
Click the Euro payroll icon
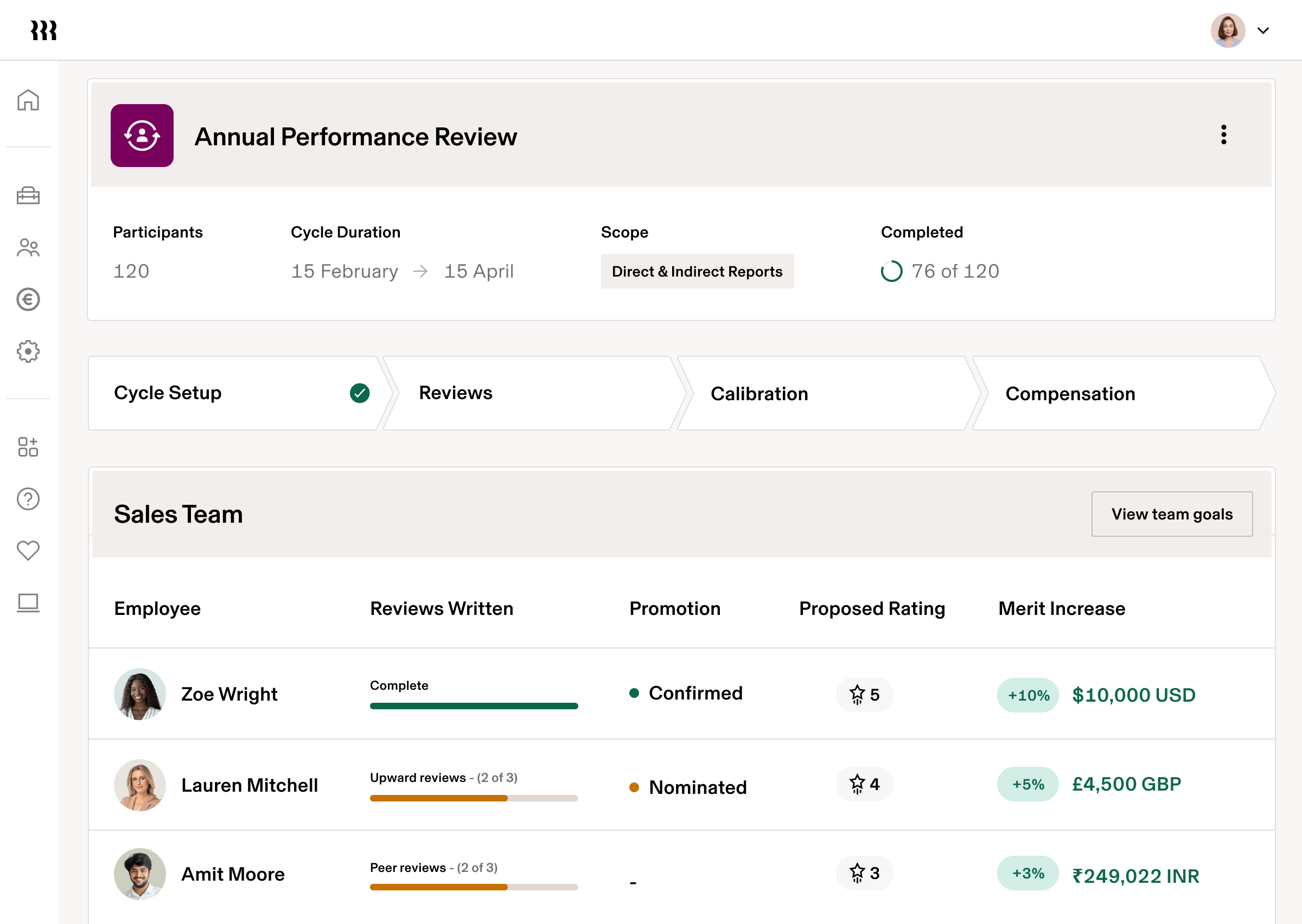pos(28,299)
